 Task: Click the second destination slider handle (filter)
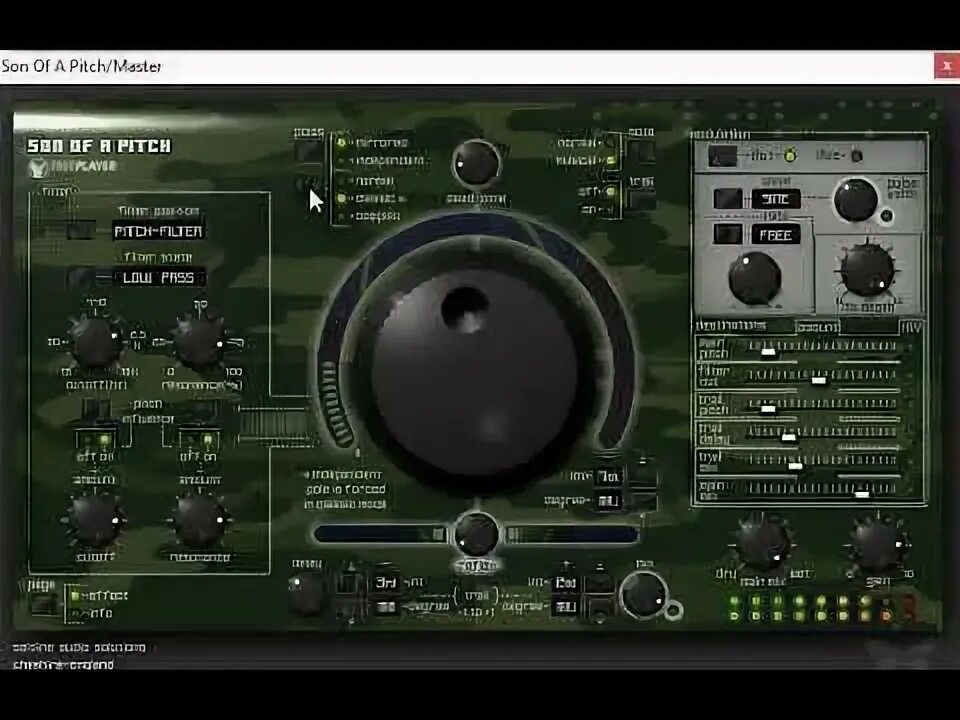(x=819, y=380)
